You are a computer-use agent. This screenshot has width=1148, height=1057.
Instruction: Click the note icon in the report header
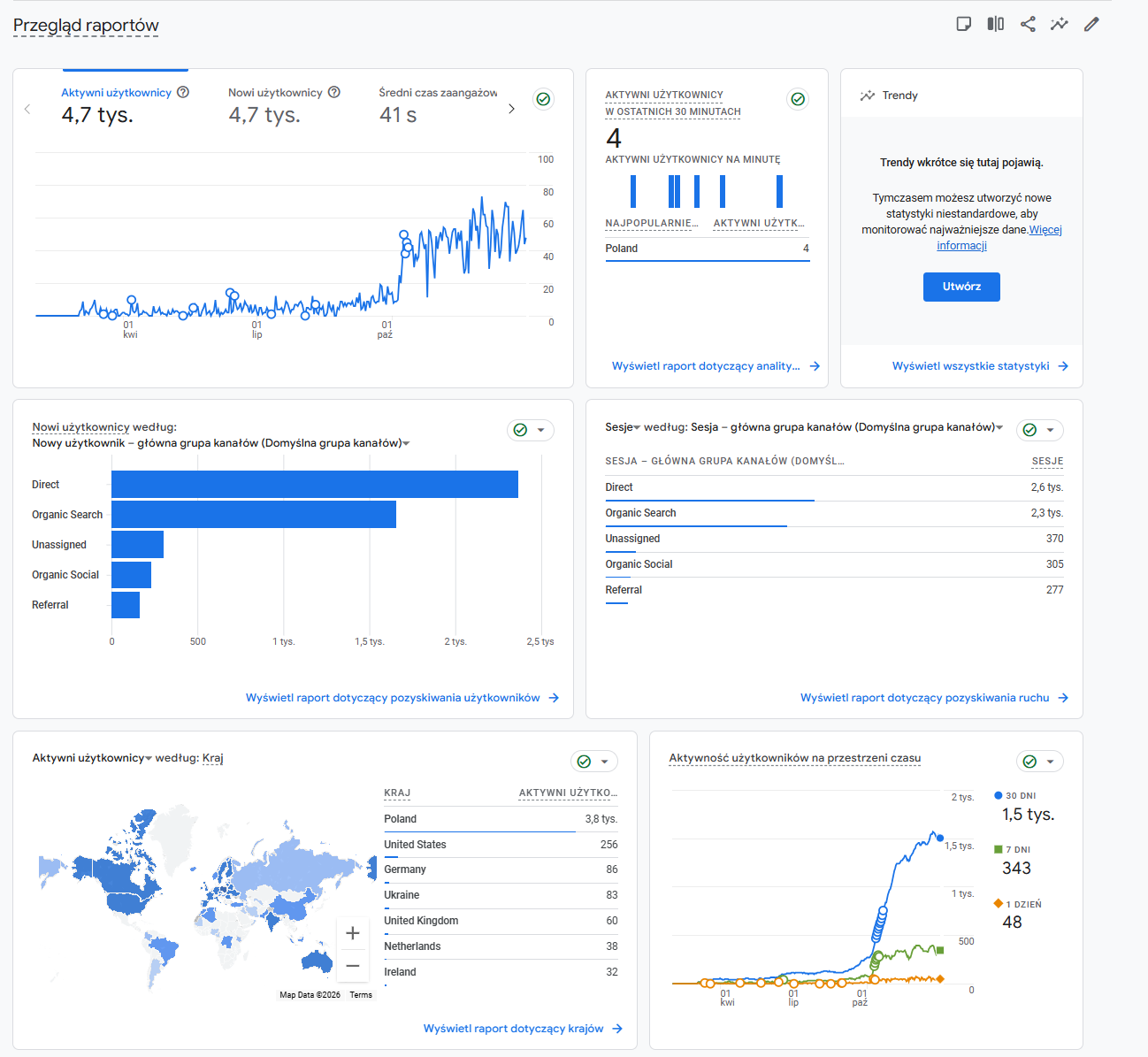964,24
